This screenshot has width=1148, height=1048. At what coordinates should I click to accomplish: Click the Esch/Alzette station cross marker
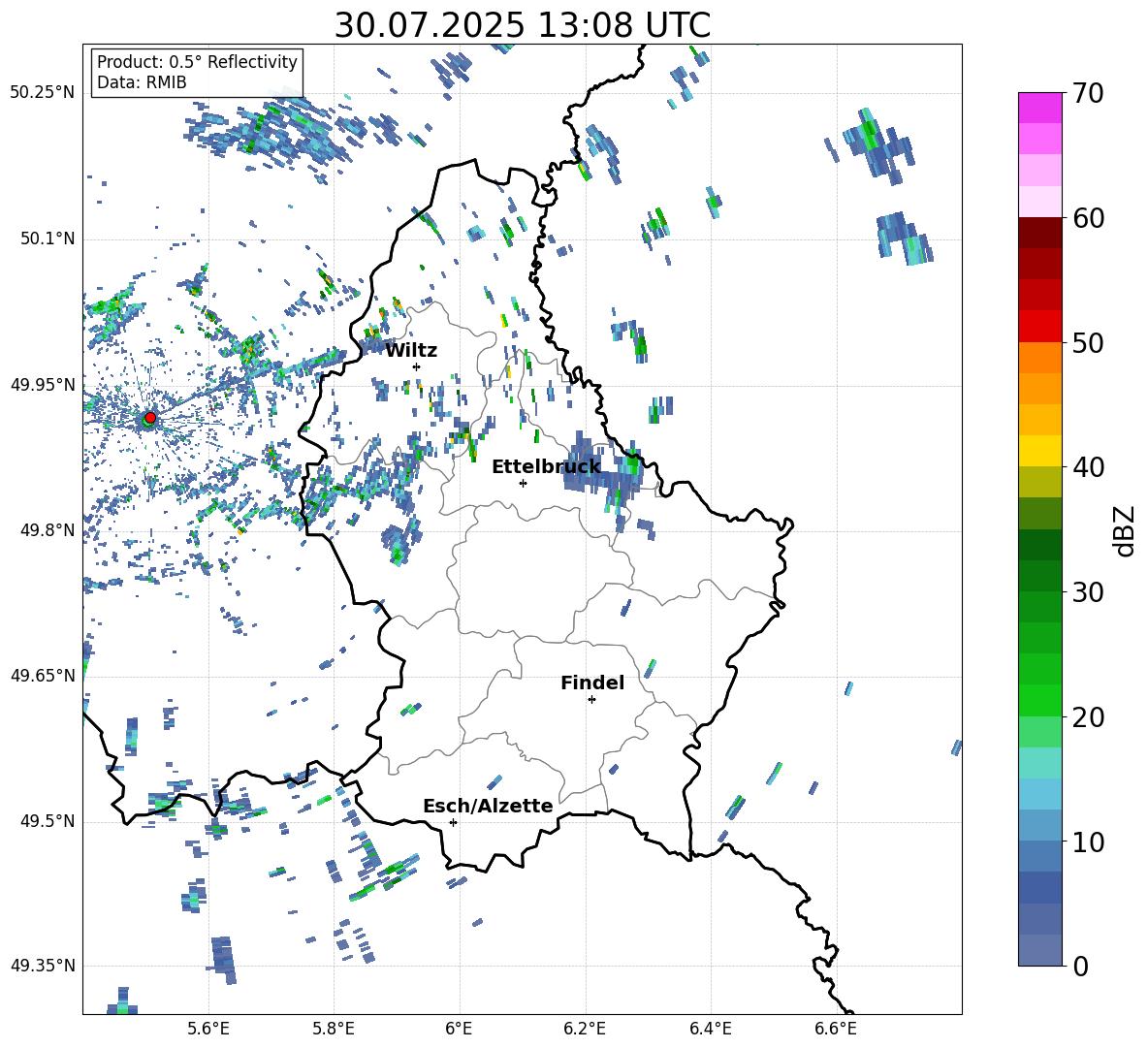pos(453,822)
